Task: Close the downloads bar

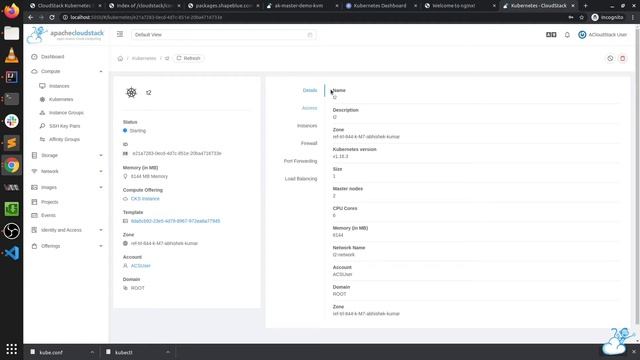Action: [634, 352]
